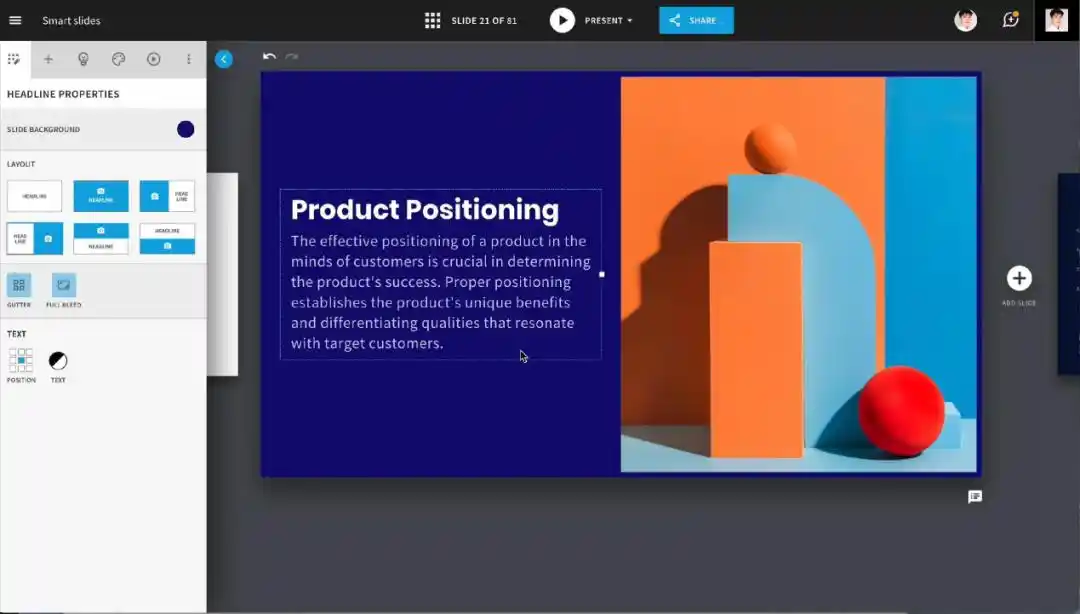Open the slide grid overview

(x=433, y=21)
